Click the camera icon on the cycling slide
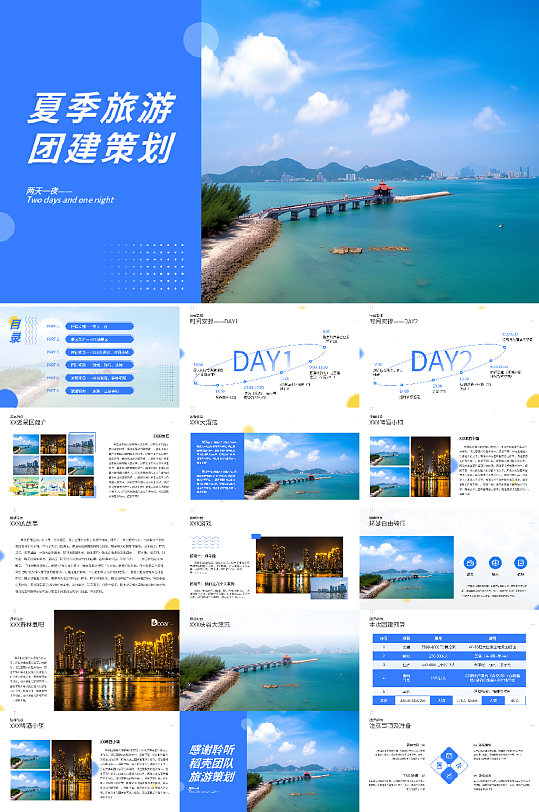The width and height of the screenshot is (539, 812). [470, 562]
